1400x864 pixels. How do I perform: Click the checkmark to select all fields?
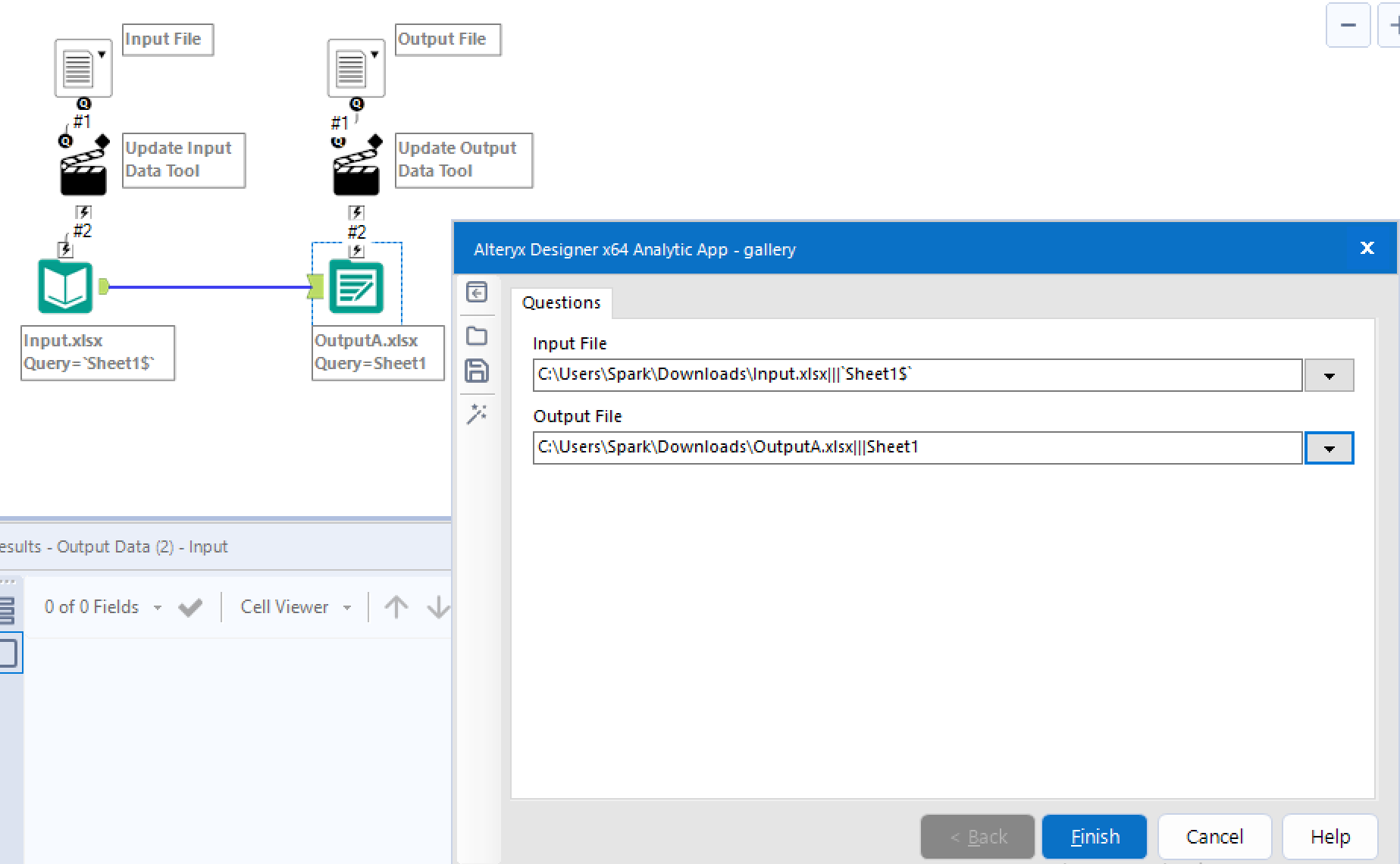tap(190, 606)
